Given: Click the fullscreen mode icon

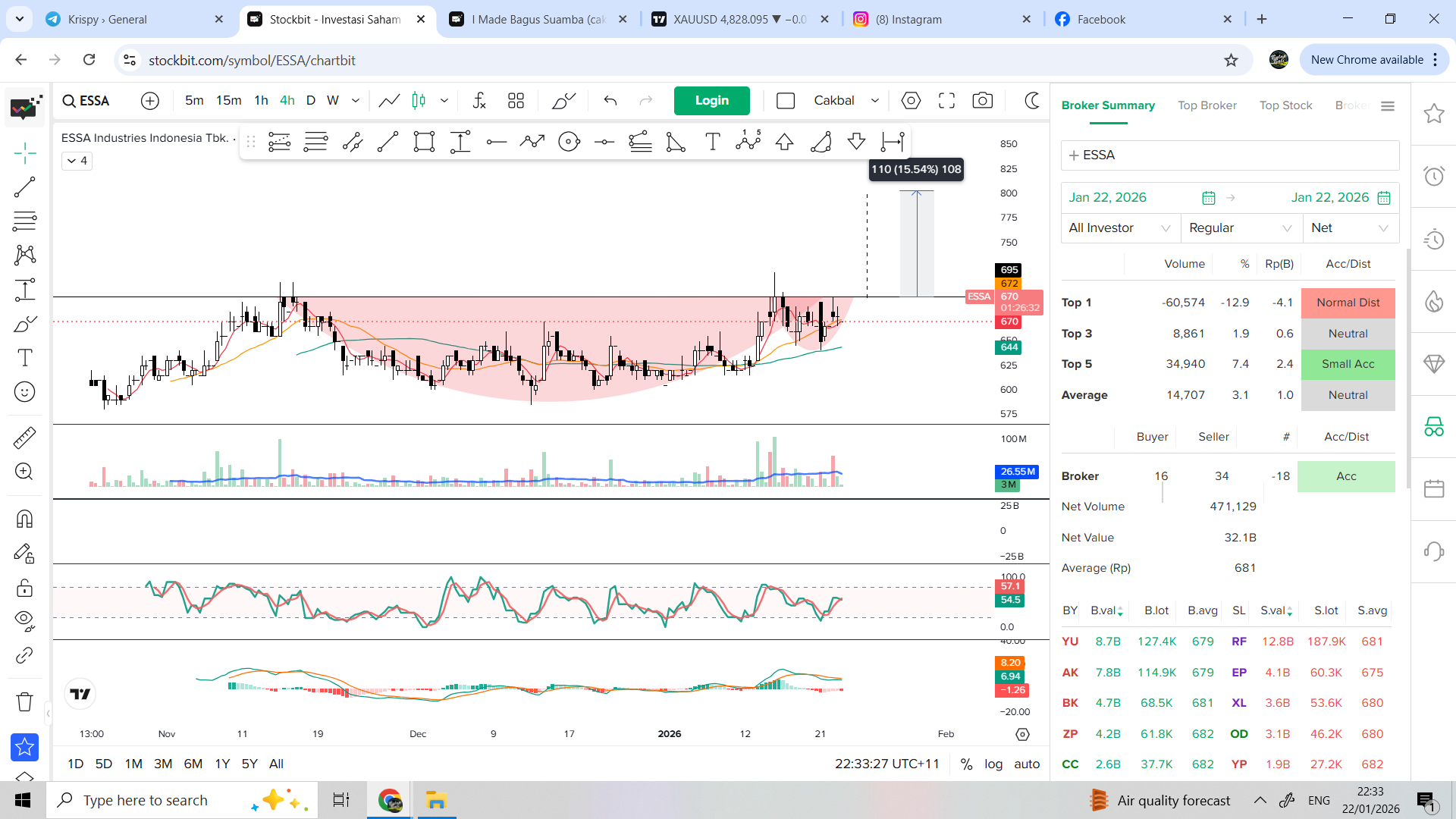Looking at the screenshot, I should coord(946,101).
